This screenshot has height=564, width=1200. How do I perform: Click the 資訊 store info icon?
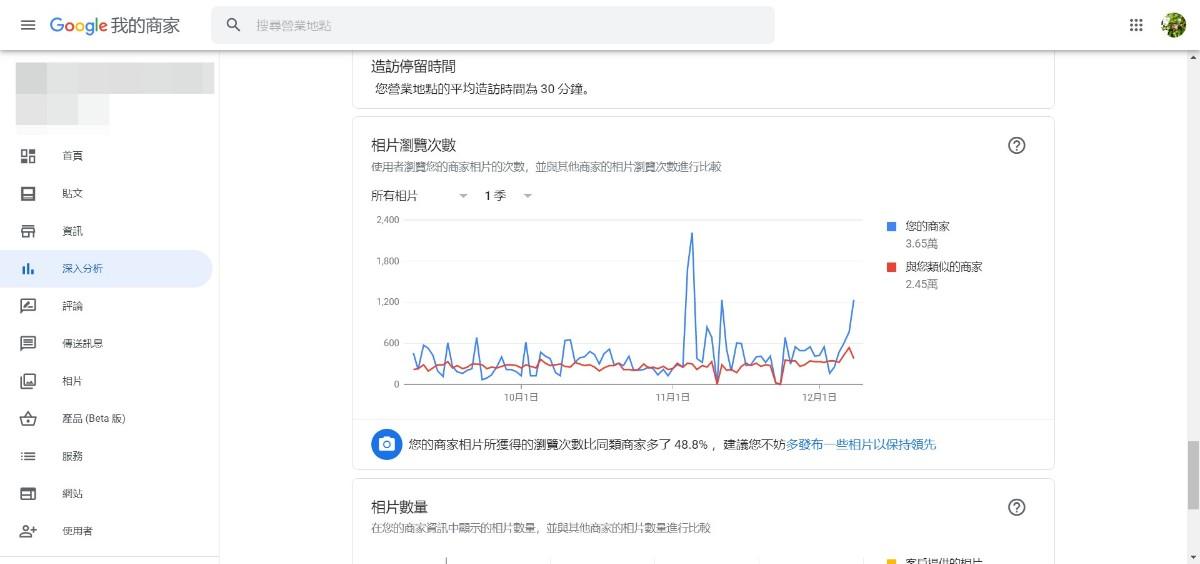[x=28, y=231]
